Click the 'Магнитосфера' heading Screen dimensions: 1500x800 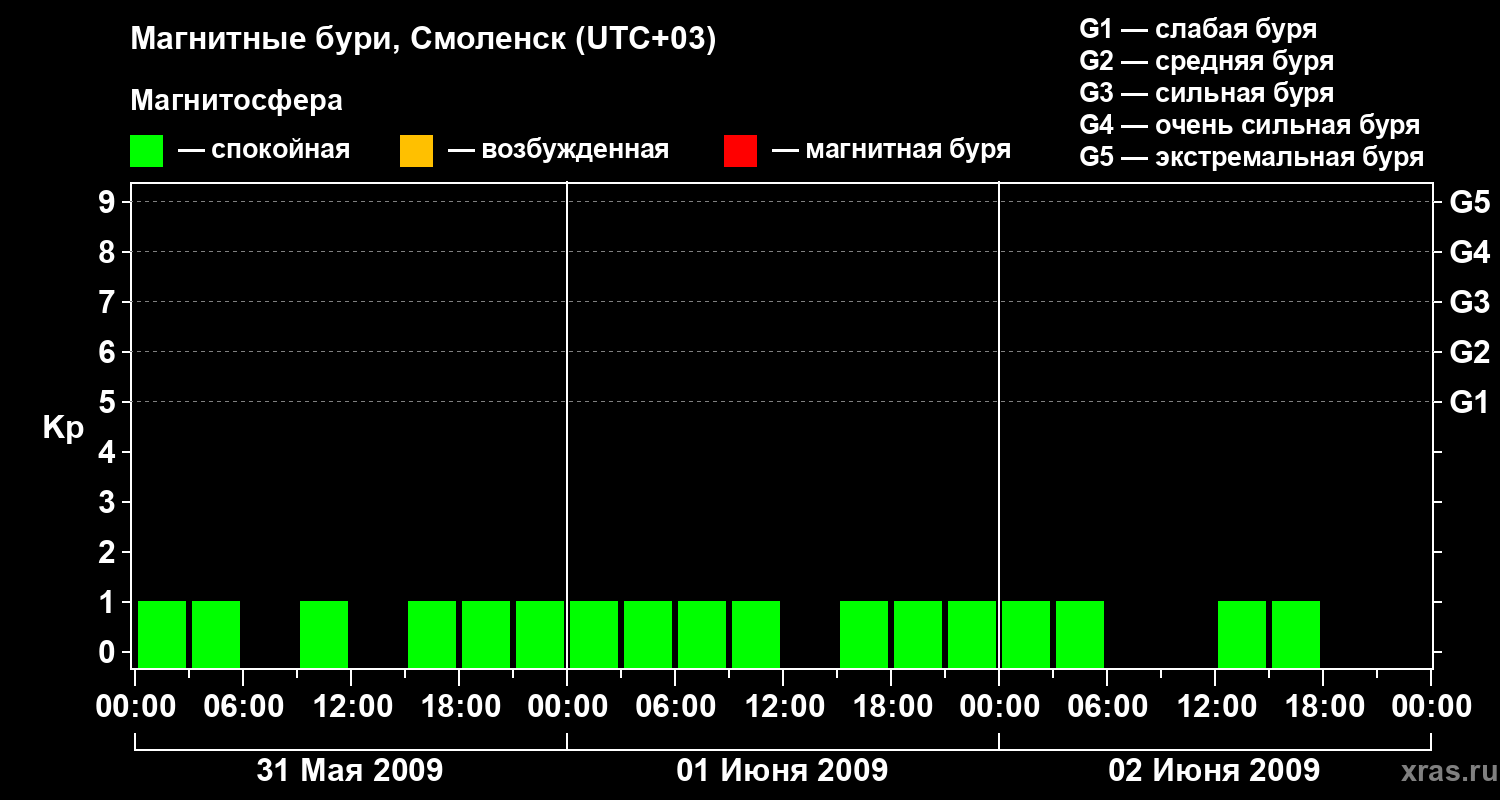236,101
